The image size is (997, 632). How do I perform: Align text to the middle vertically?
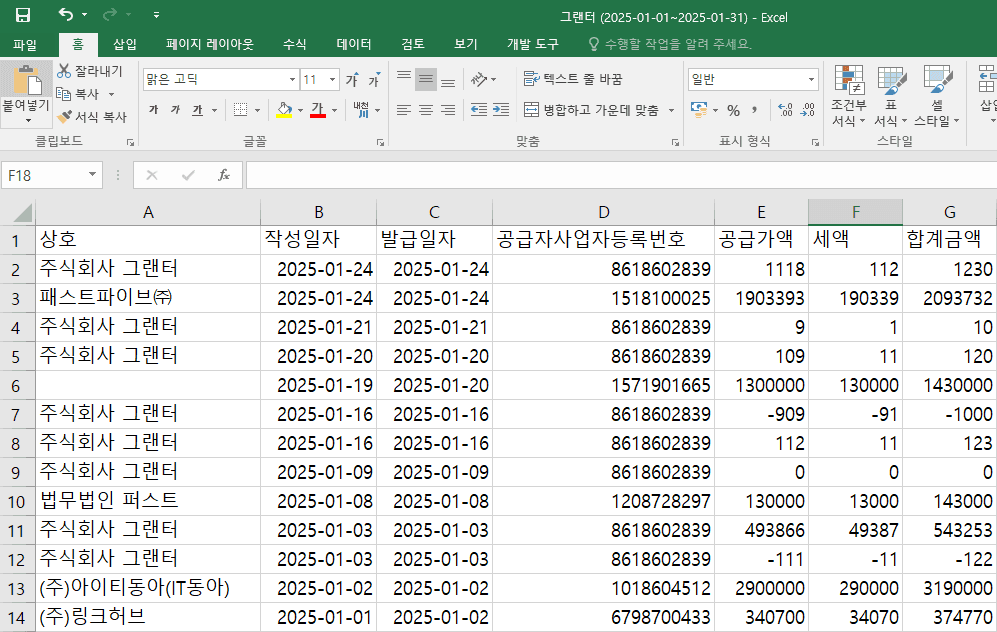[425, 79]
